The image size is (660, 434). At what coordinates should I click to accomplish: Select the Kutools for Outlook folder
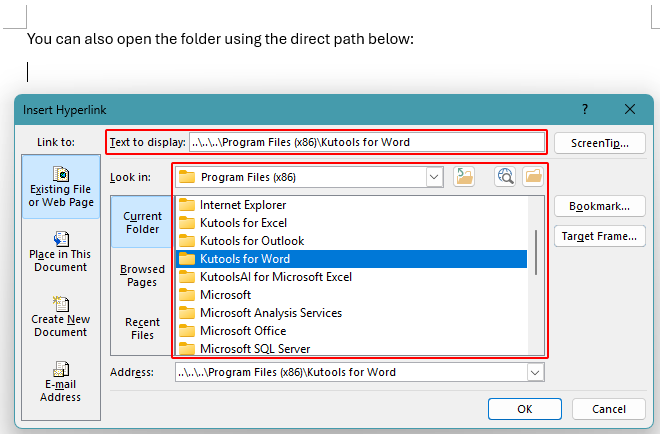coord(351,241)
